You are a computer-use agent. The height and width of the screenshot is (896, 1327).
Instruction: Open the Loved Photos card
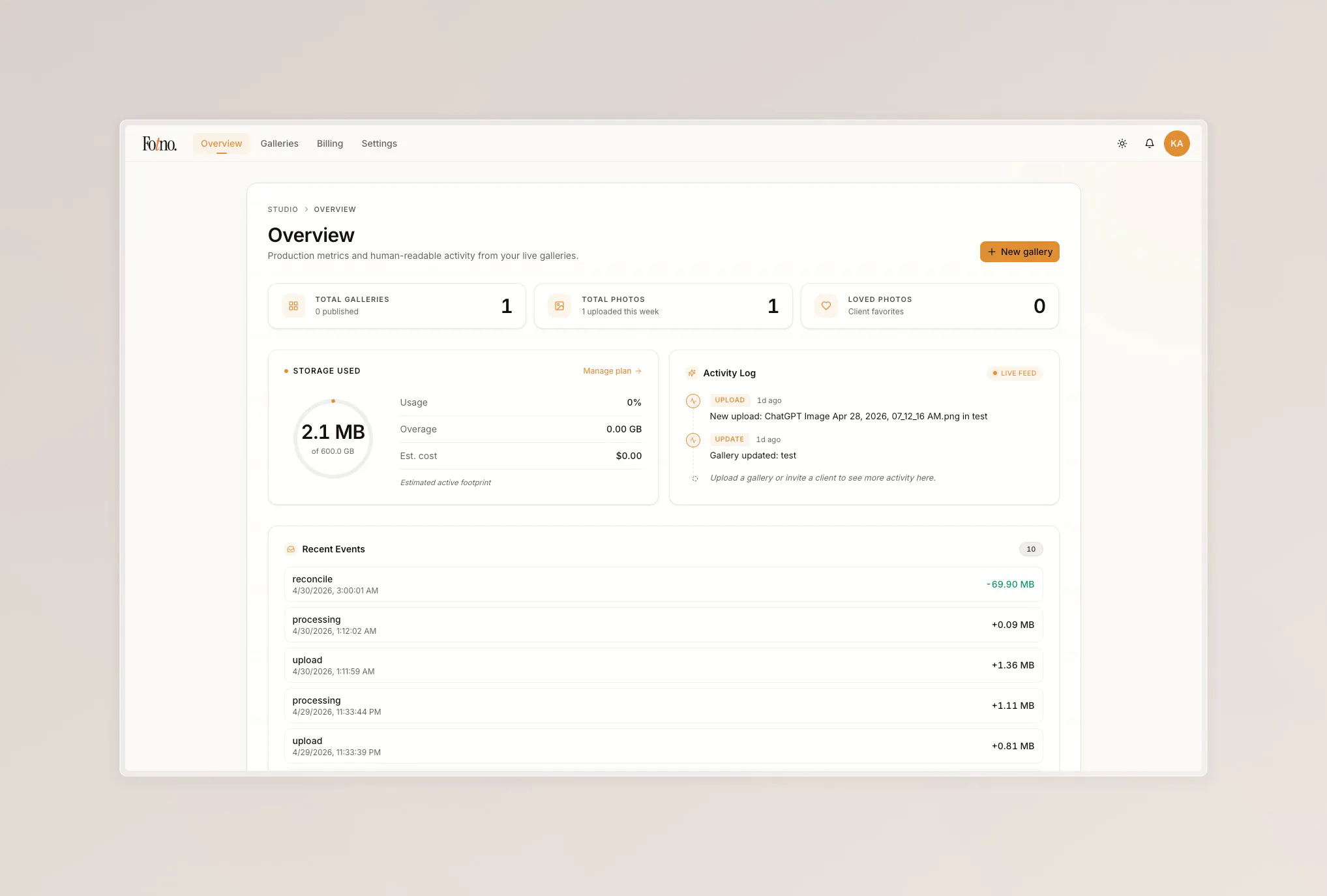[x=930, y=306]
